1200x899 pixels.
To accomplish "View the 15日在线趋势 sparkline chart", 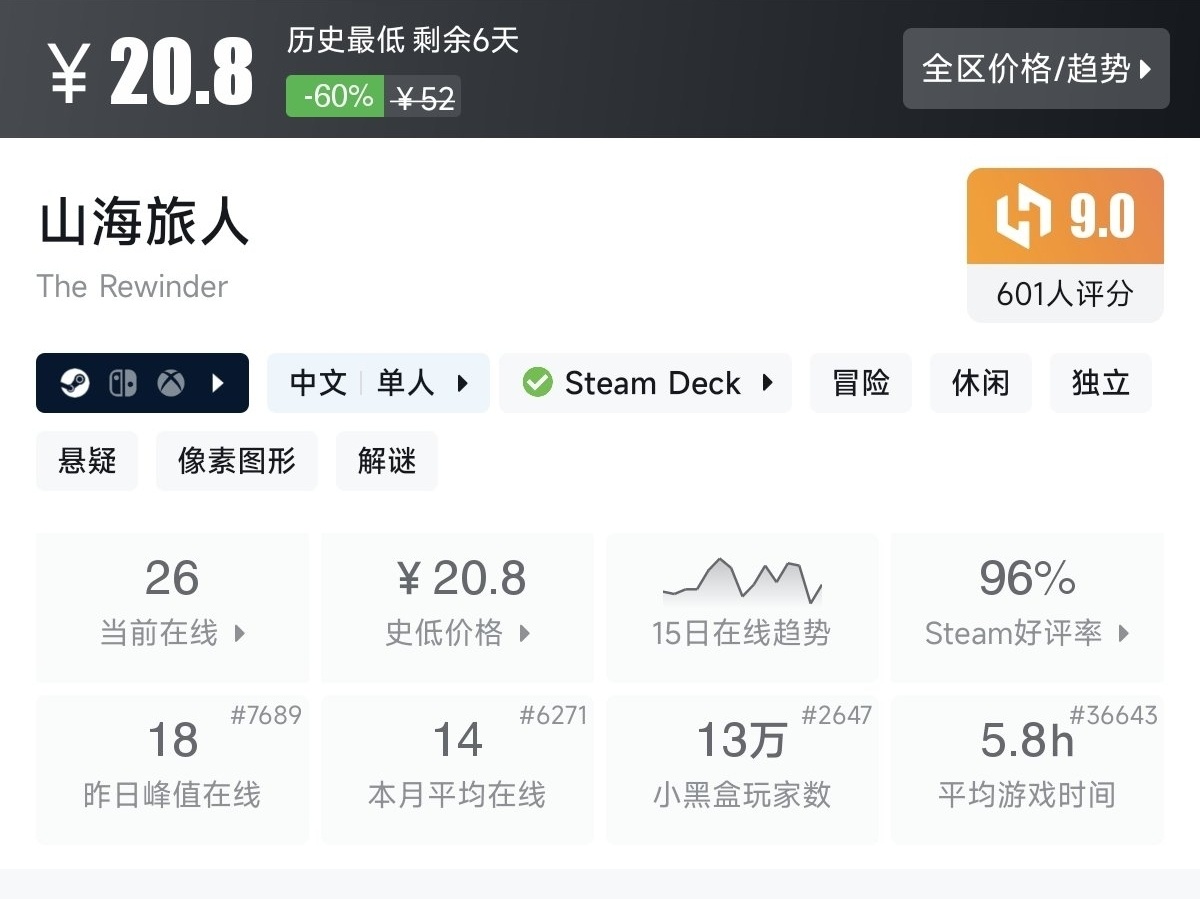I will tap(742, 583).
